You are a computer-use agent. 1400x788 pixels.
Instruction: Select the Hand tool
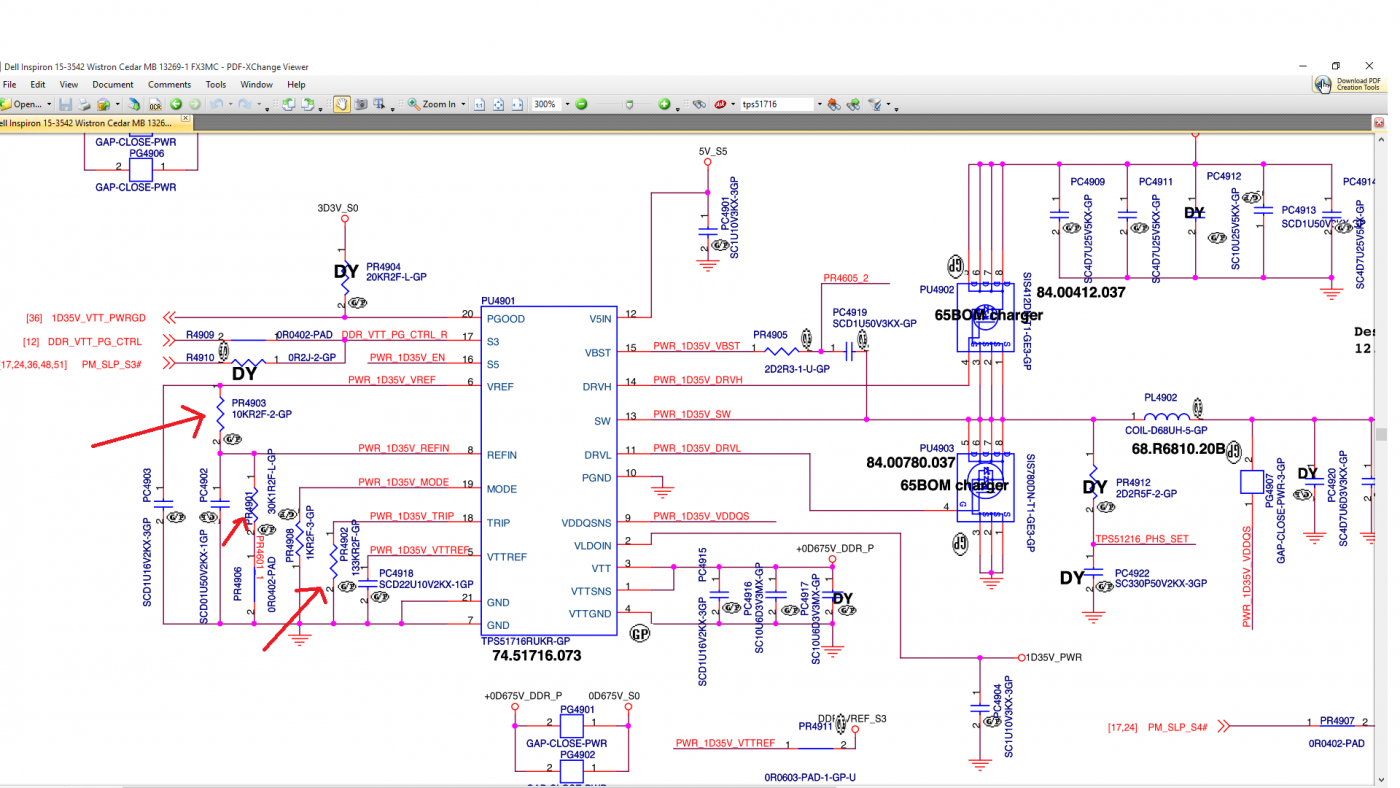pos(342,104)
